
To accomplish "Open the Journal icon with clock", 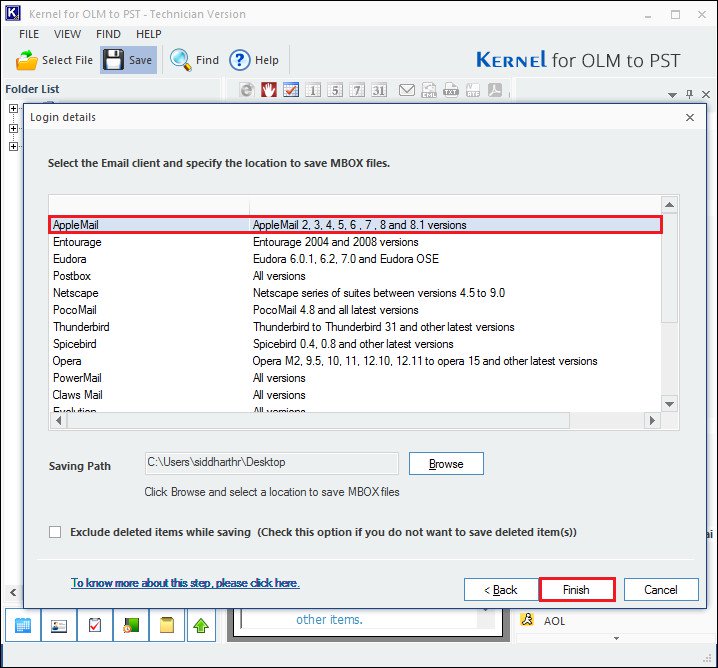I will coord(131,625).
